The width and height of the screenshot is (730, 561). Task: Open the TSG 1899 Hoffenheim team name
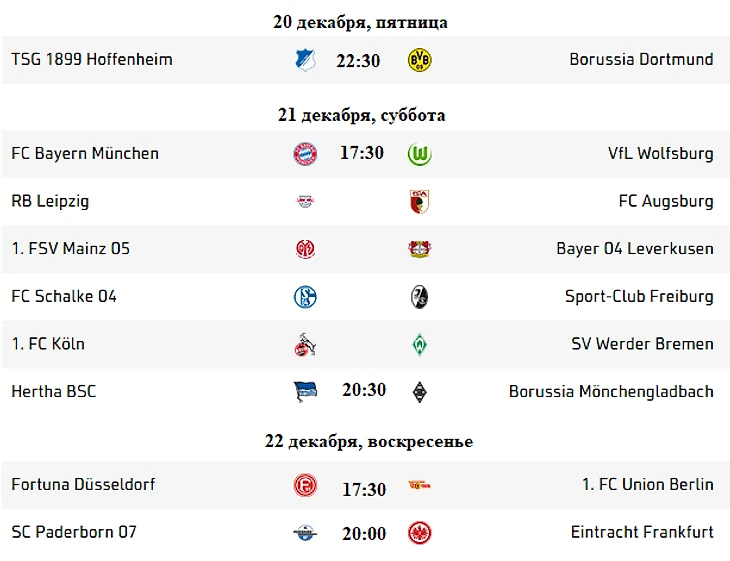92,60
